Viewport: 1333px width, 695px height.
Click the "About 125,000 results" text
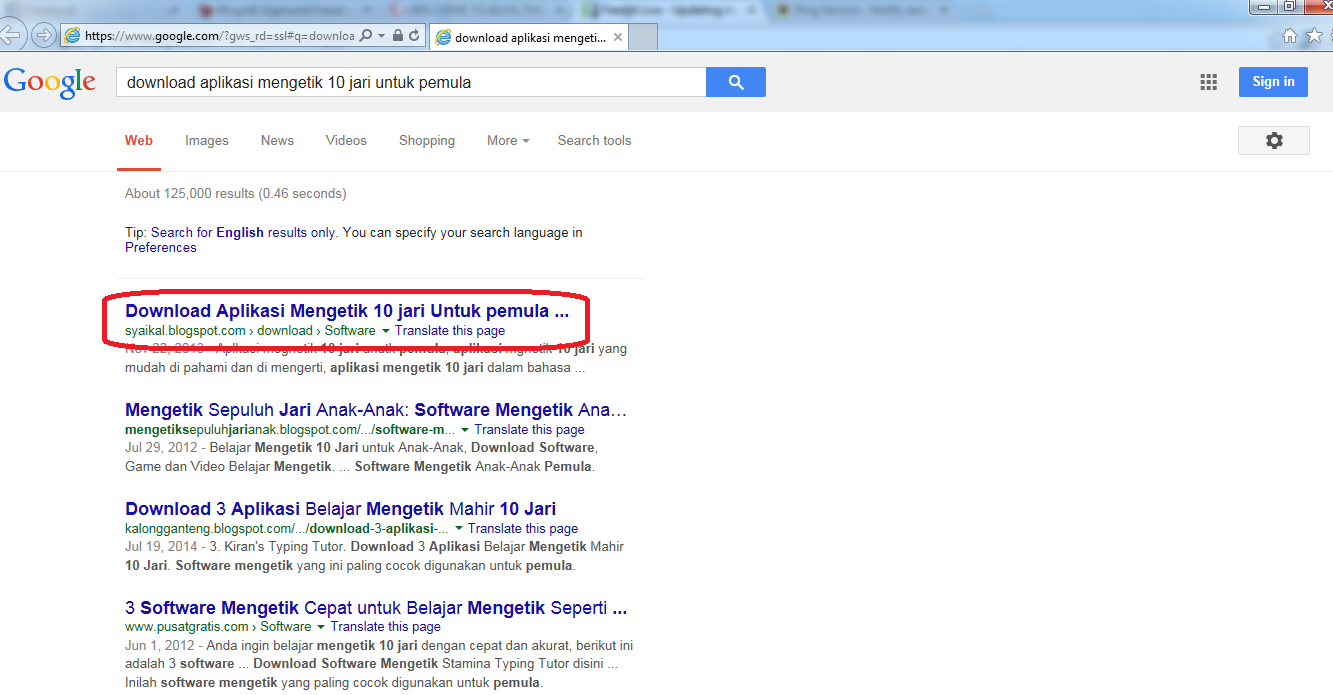point(235,193)
